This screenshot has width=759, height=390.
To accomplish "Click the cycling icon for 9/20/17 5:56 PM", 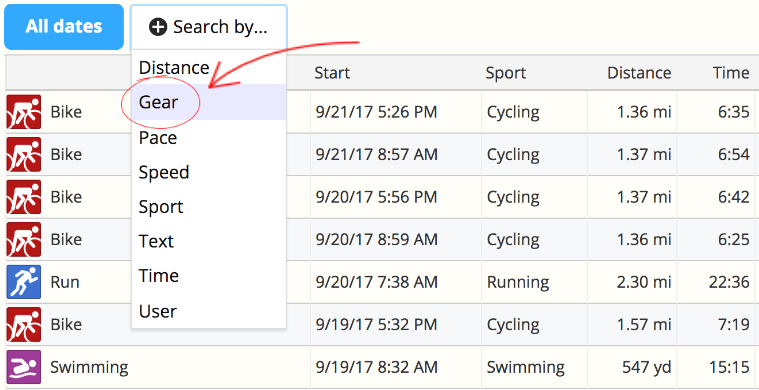I will (24, 197).
